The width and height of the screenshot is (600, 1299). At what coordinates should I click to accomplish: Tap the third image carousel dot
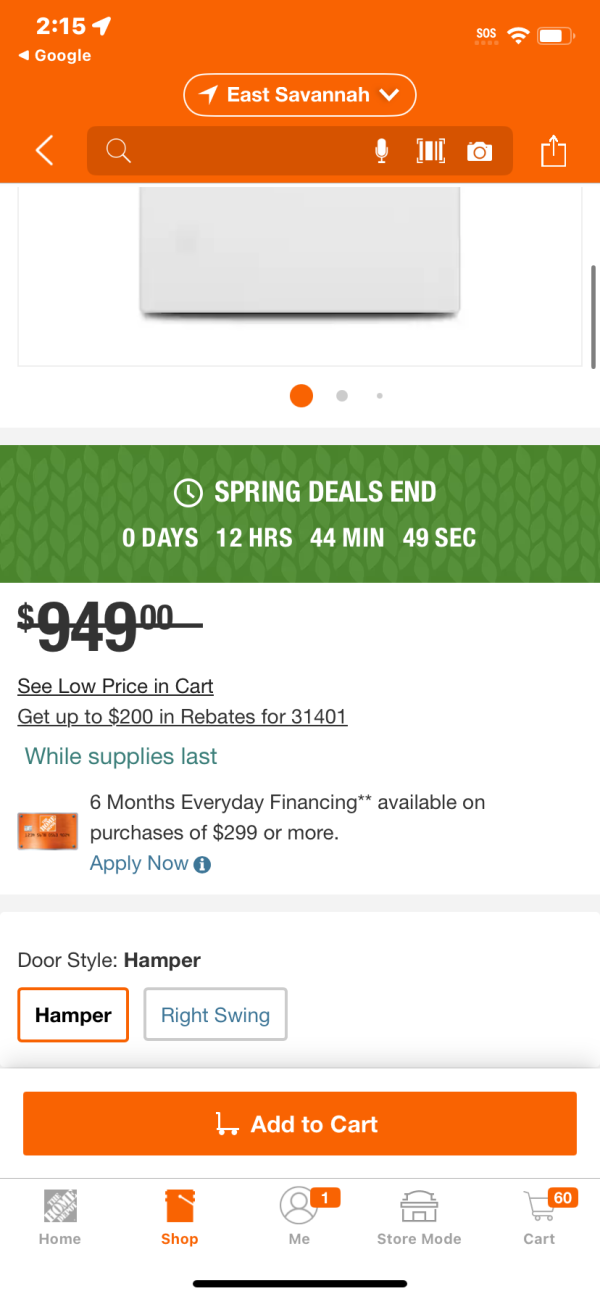379,396
